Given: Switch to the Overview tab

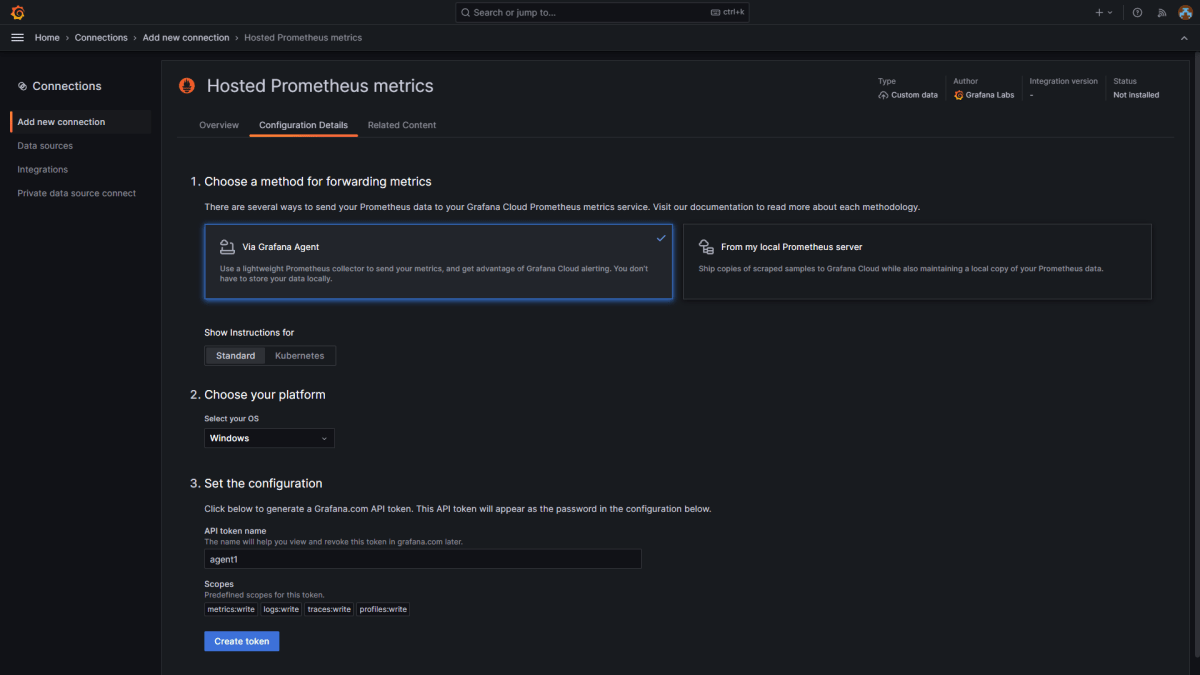Looking at the screenshot, I should pos(218,125).
